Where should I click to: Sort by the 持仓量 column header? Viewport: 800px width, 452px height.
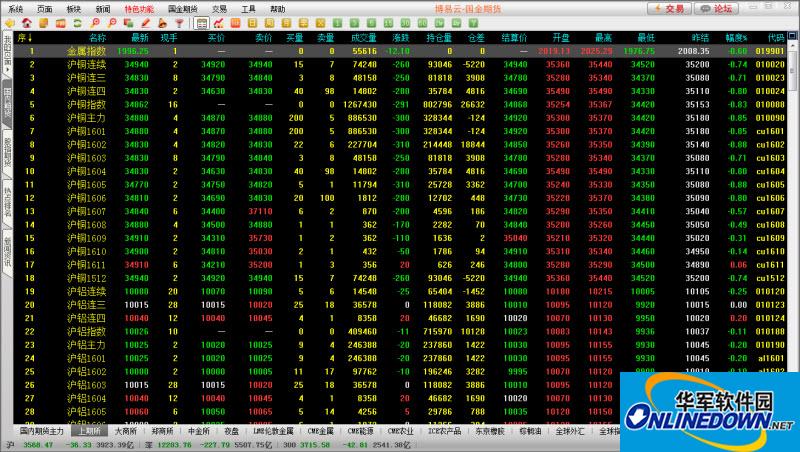click(x=439, y=37)
